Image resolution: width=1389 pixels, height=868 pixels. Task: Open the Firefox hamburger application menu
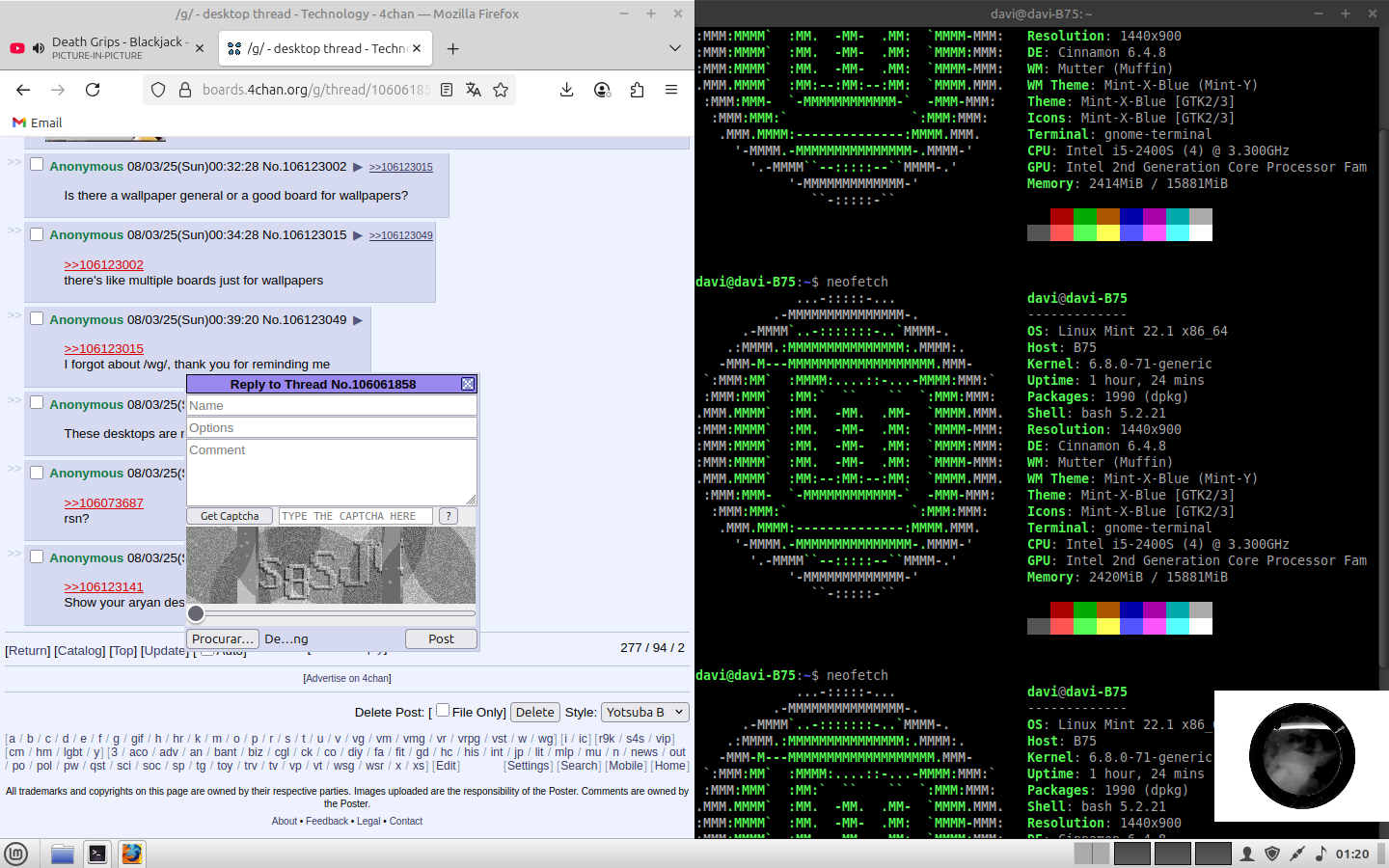coord(671,90)
